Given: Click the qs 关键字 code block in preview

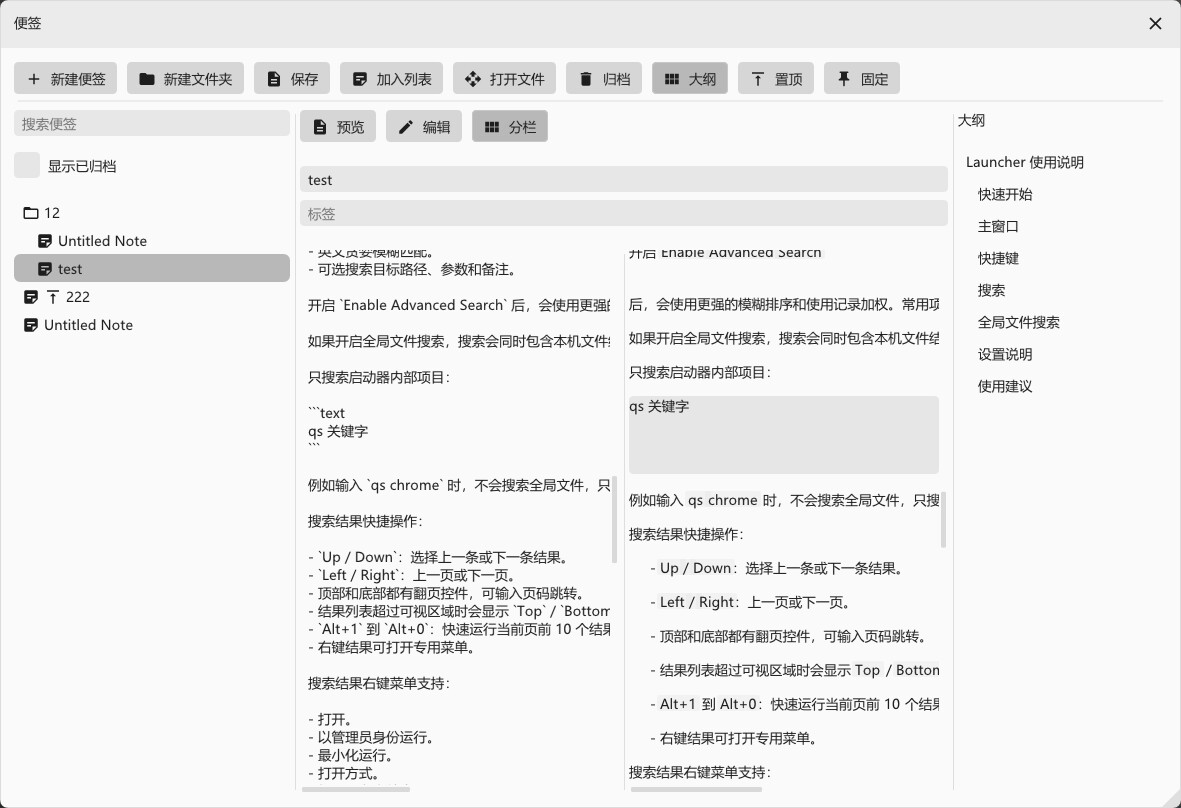Looking at the screenshot, I should point(784,434).
